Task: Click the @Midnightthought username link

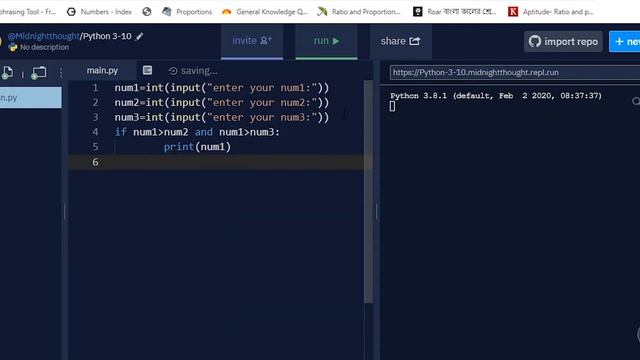Action: click(x=43, y=36)
